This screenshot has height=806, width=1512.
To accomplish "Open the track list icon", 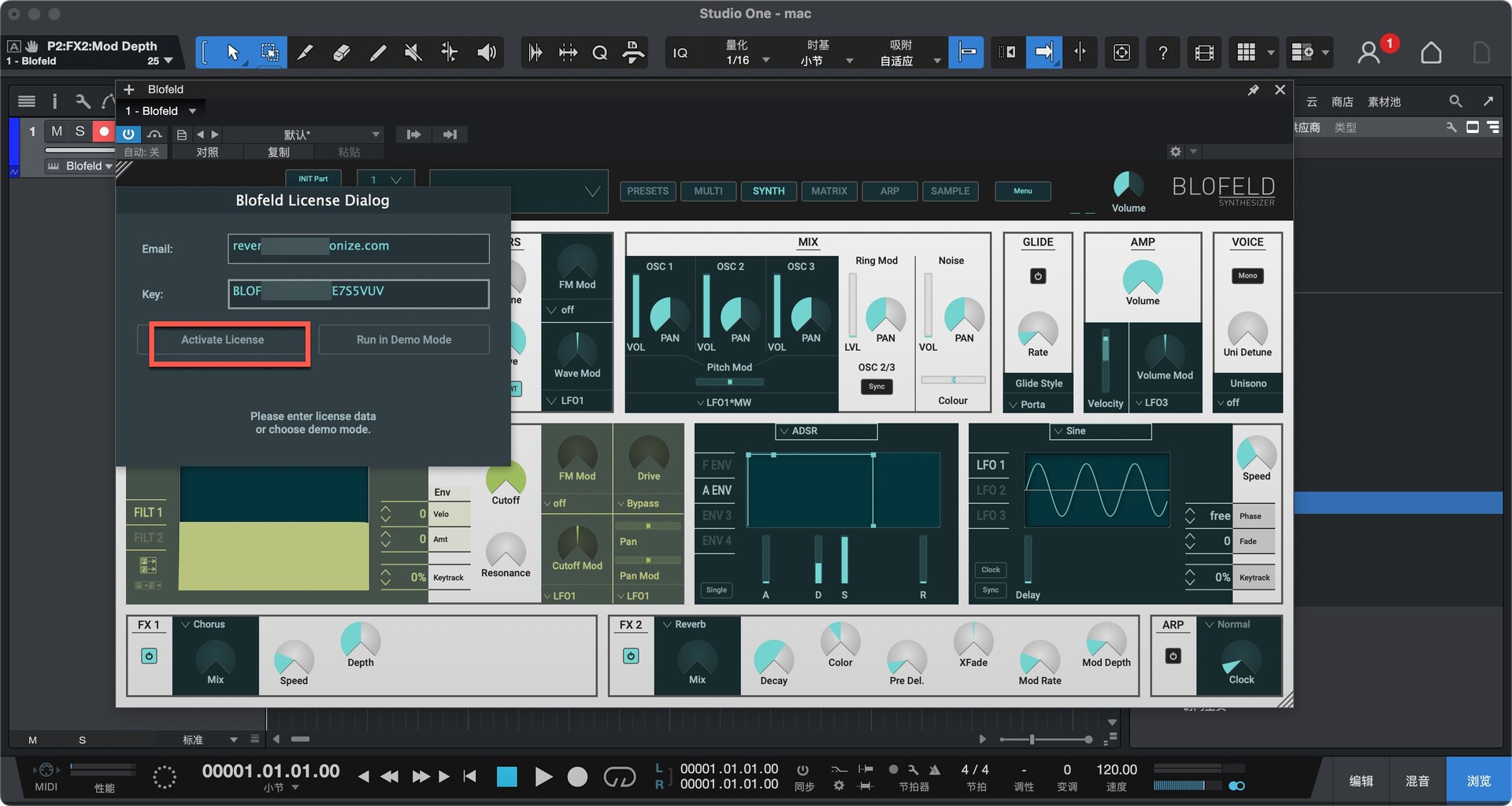I will 27,101.
